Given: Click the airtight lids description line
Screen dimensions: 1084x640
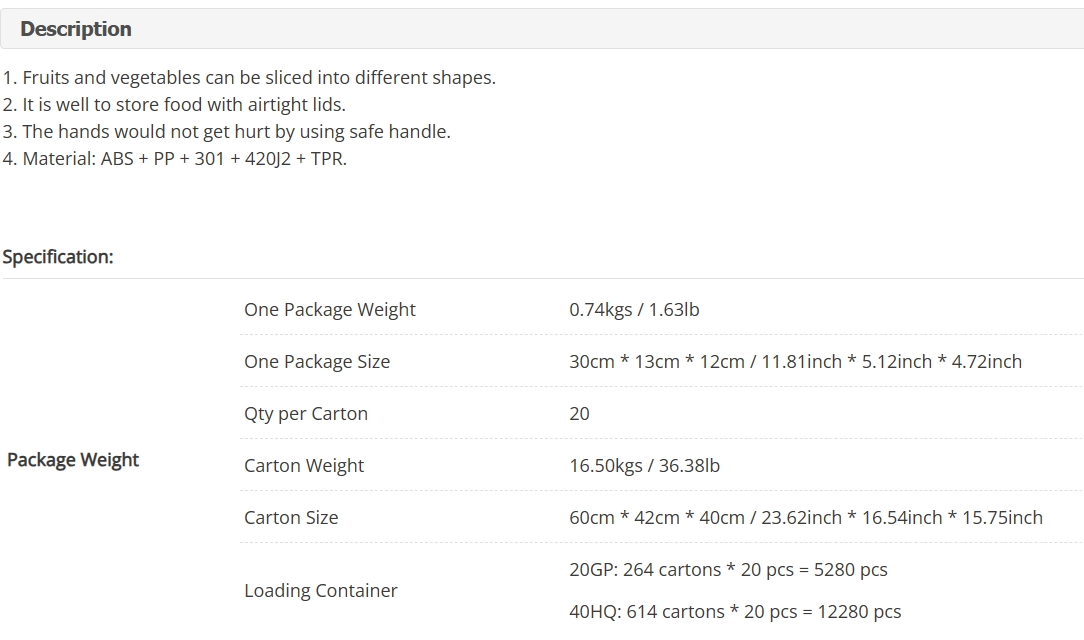Looking at the screenshot, I should click(x=174, y=104).
